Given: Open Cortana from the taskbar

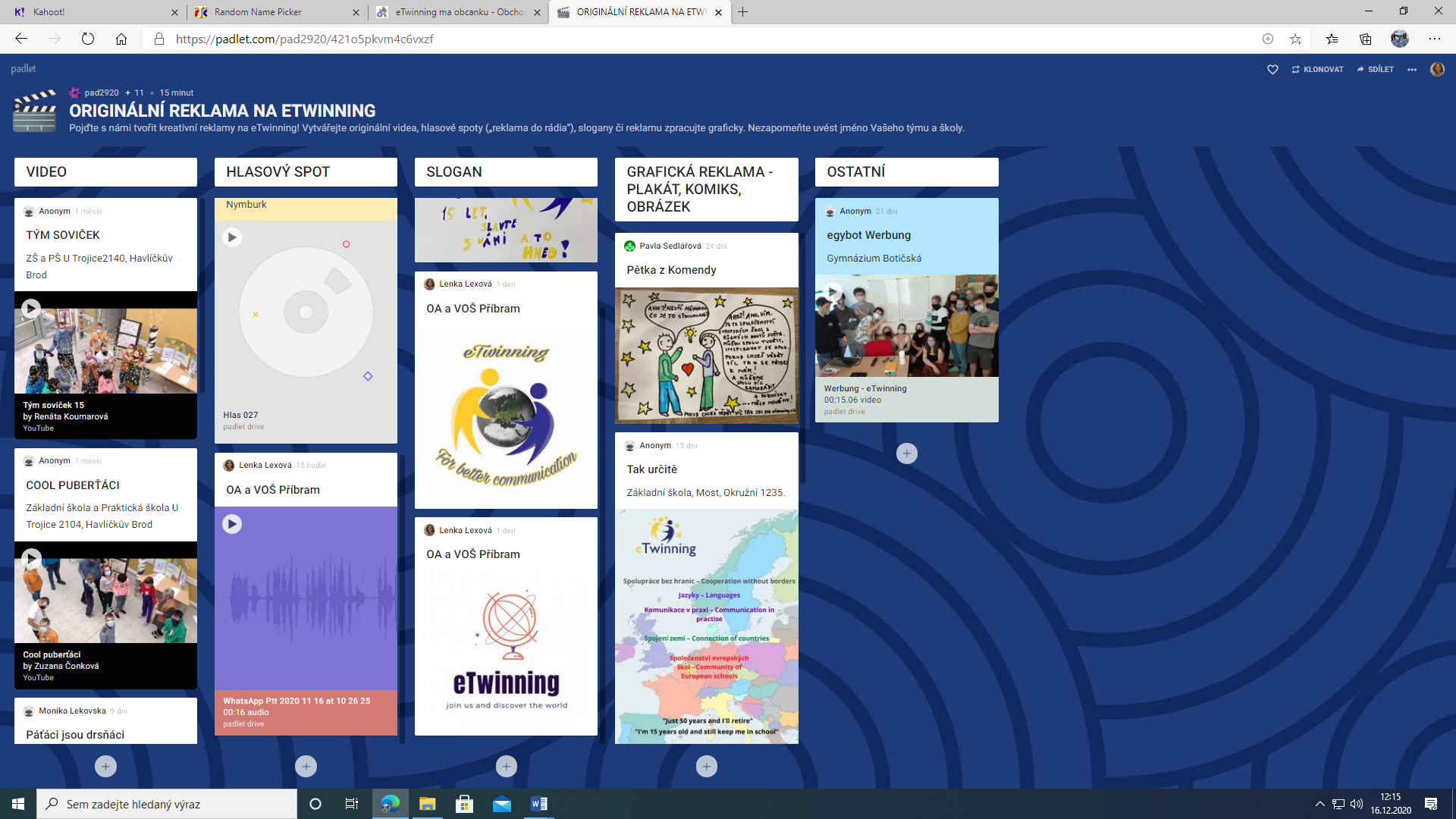Looking at the screenshot, I should coord(315,804).
